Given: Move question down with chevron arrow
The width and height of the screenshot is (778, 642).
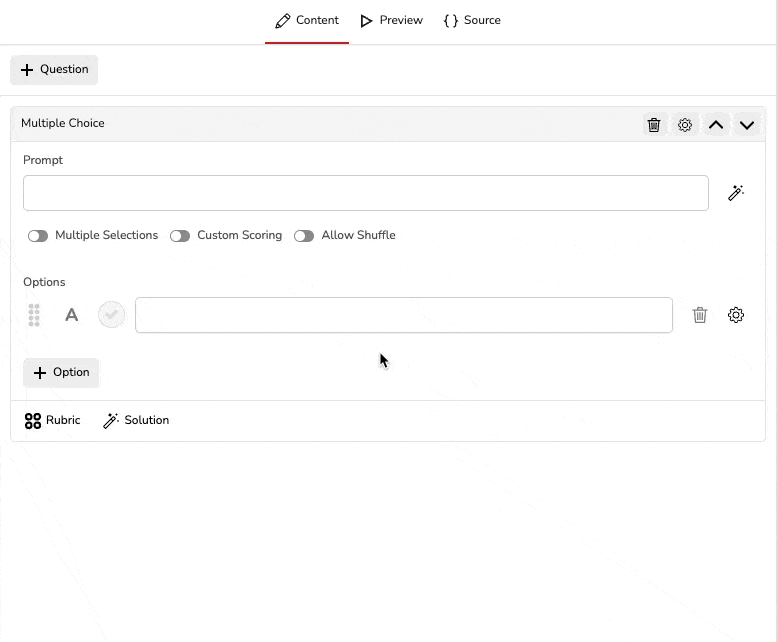Looking at the screenshot, I should coord(747,125).
